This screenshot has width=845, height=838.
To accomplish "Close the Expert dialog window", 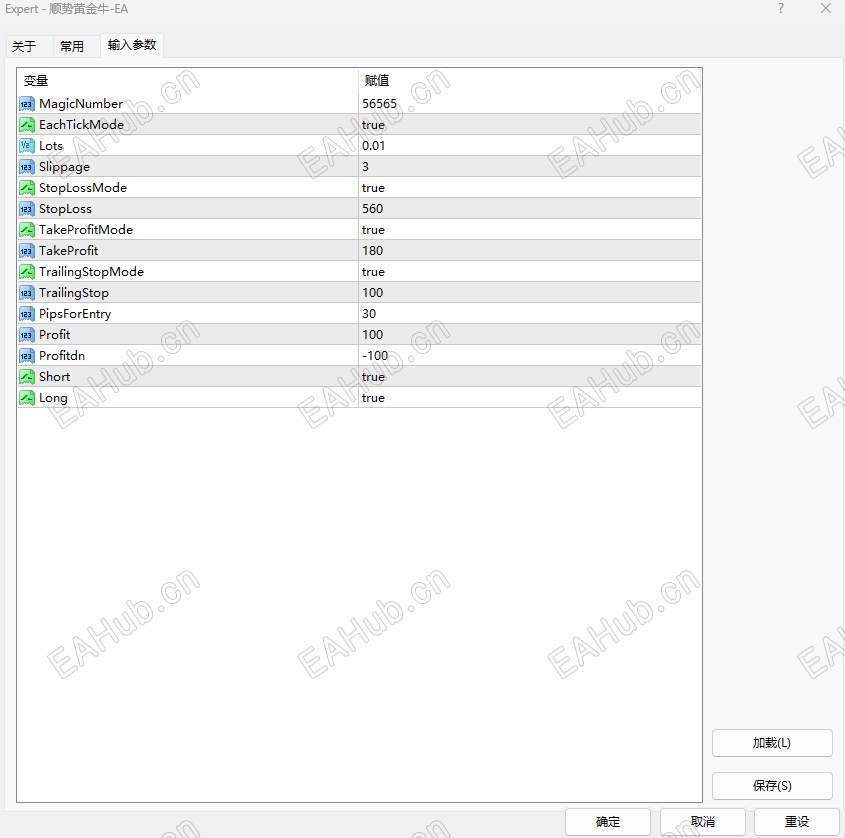I will pyautogui.click(x=826, y=9).
